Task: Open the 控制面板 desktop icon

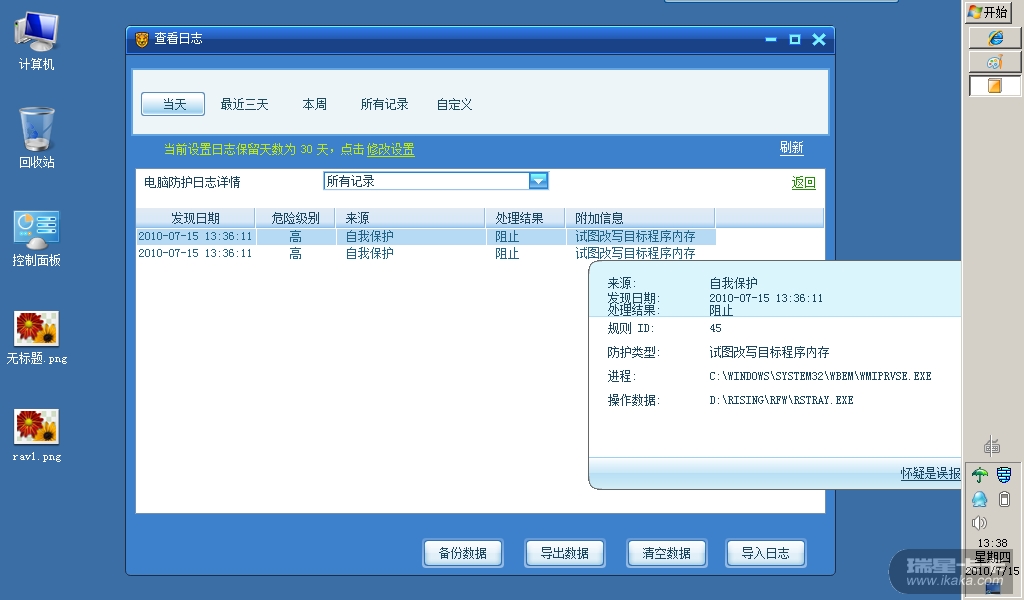Action: 37,238
